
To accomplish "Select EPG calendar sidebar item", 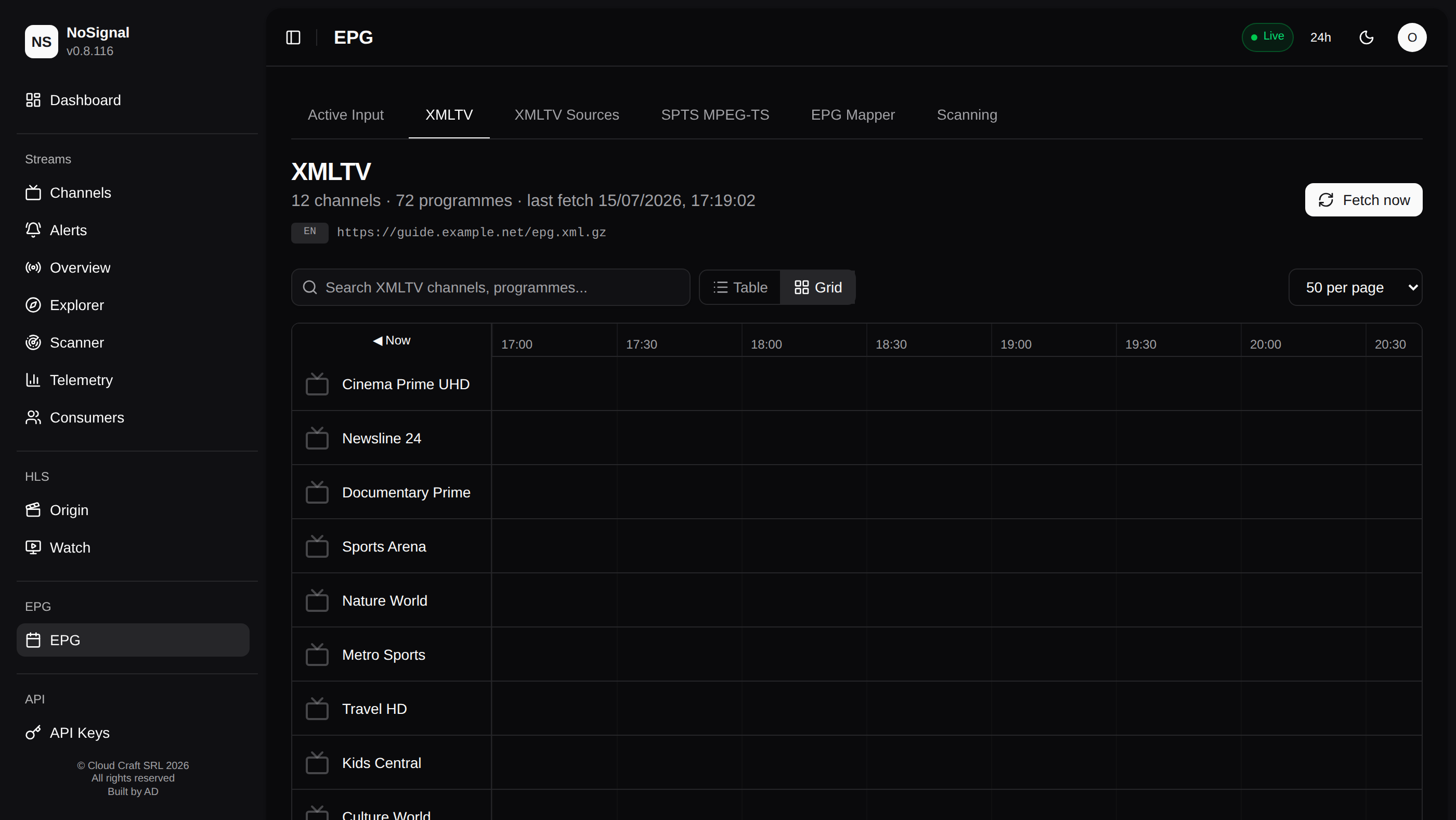I will point(133,640).
